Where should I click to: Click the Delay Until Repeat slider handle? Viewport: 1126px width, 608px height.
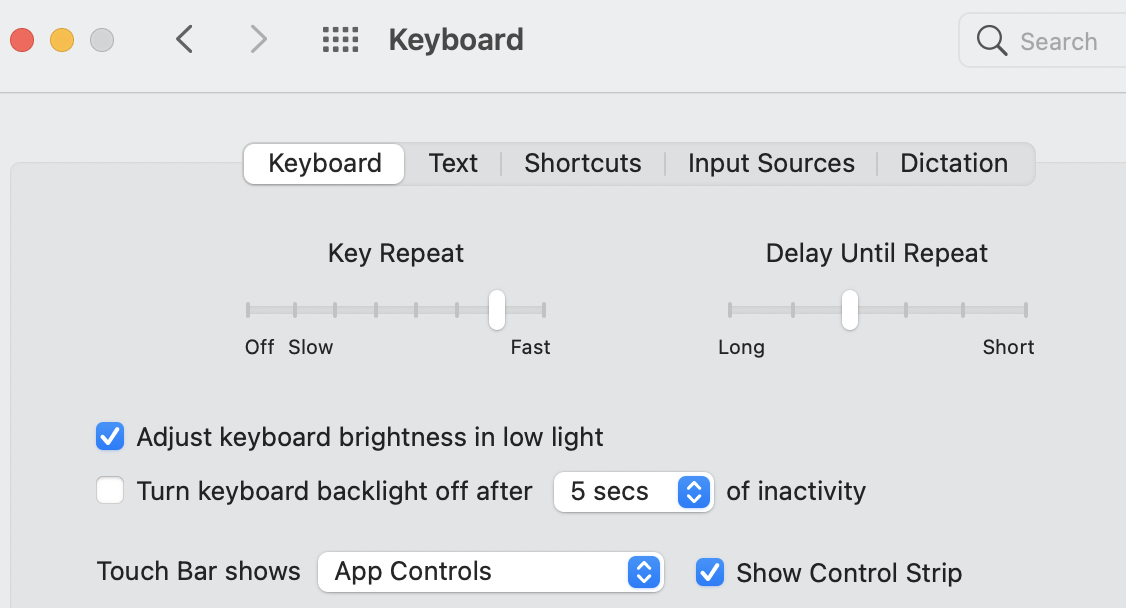849,310
